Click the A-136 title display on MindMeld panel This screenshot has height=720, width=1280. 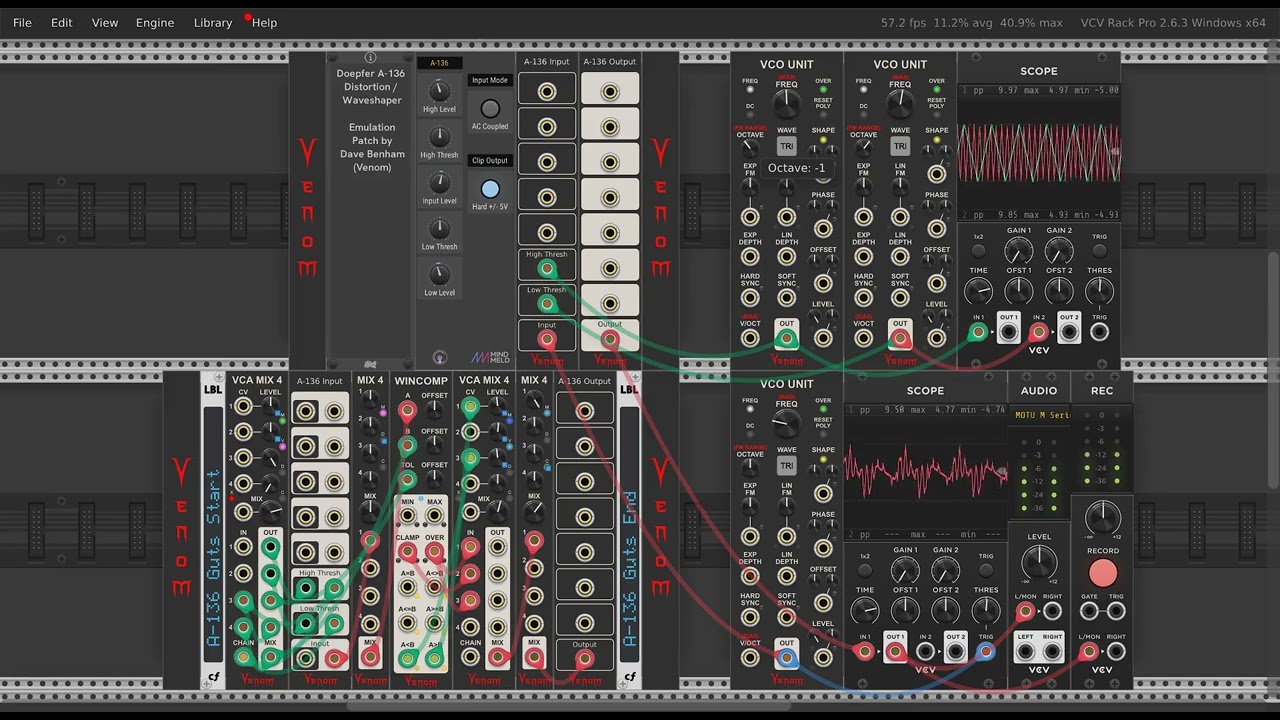[439, 63]
